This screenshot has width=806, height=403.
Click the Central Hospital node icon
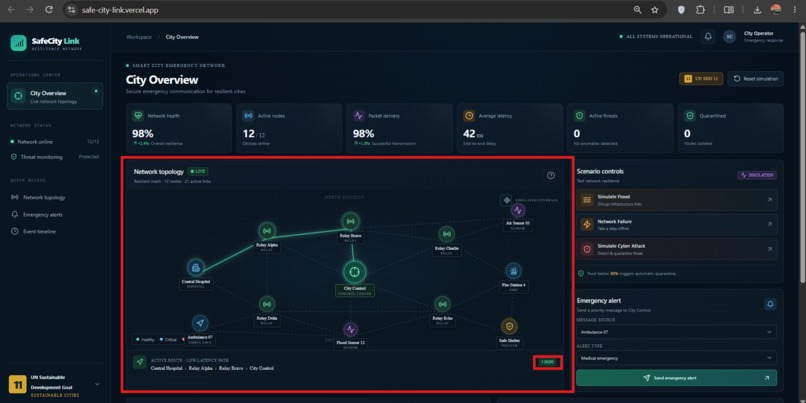coord(195,267)
